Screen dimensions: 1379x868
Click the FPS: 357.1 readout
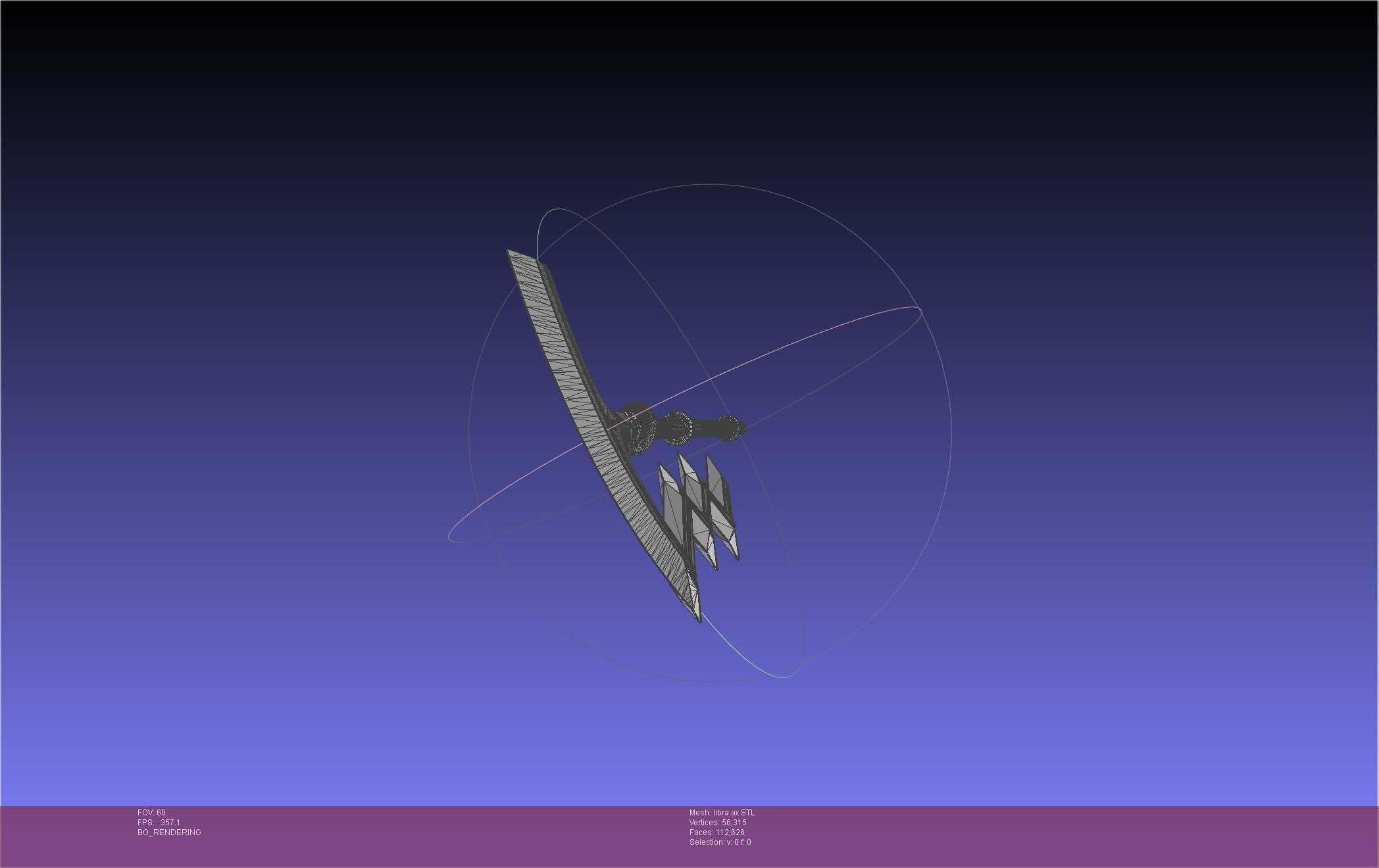tap(159, 822)
